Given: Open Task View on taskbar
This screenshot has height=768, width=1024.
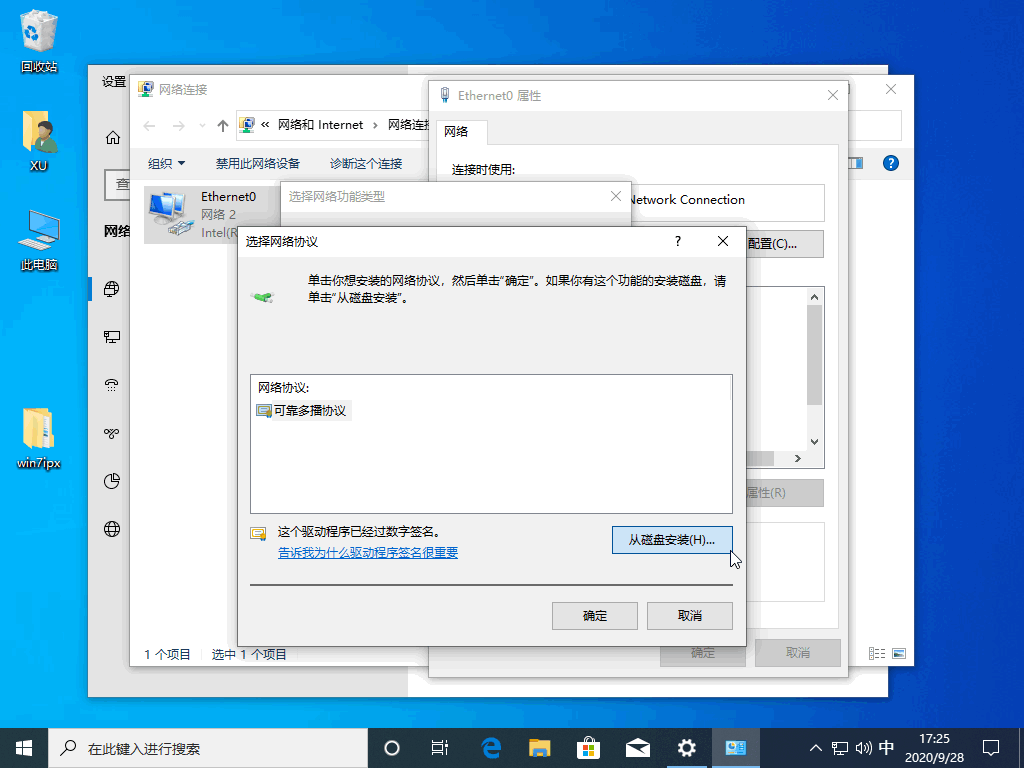Looking at the screenshot, I should pos(440,748).
